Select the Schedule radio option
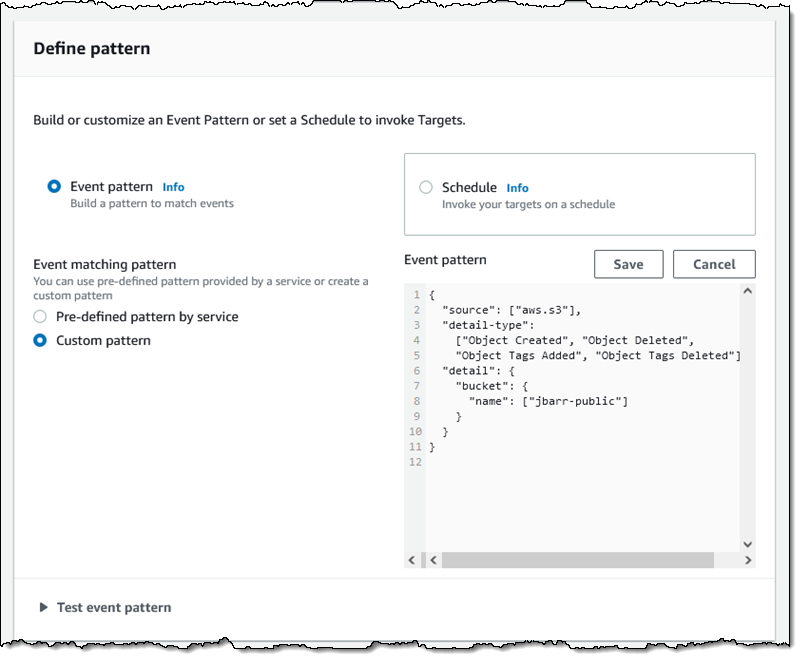 coord(426,187)
